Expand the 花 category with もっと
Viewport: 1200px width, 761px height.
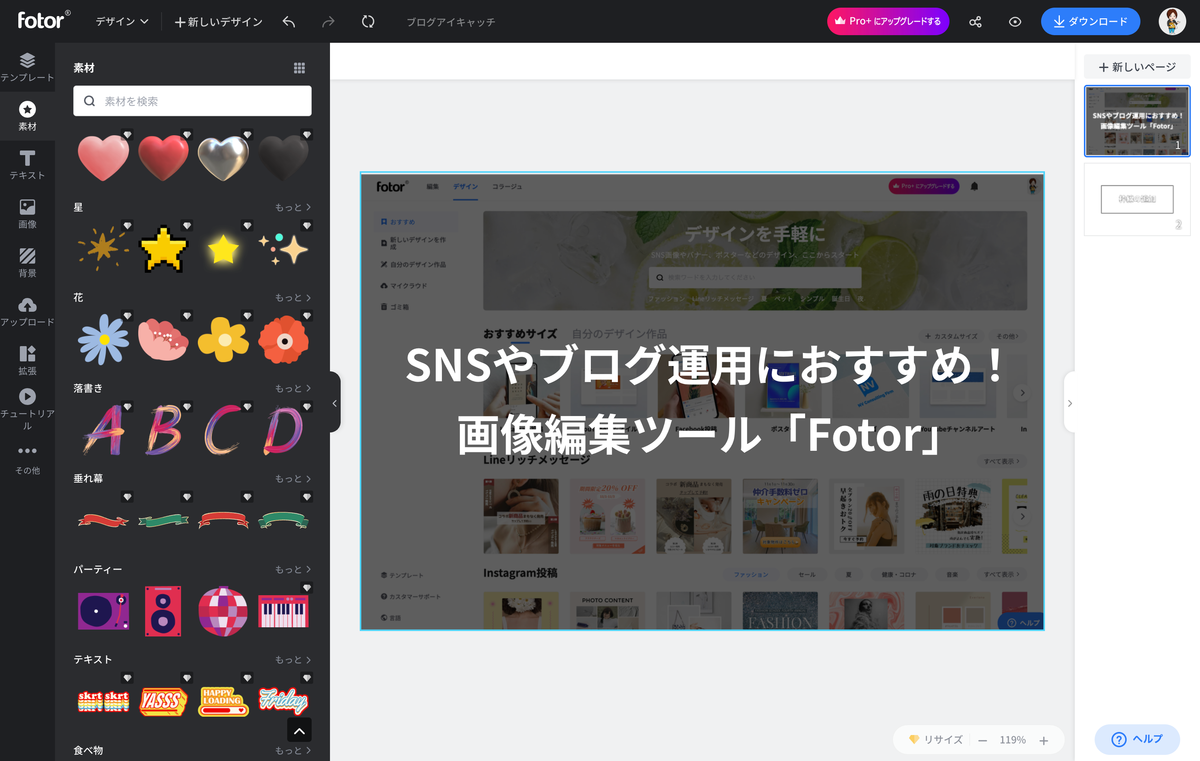292,297
